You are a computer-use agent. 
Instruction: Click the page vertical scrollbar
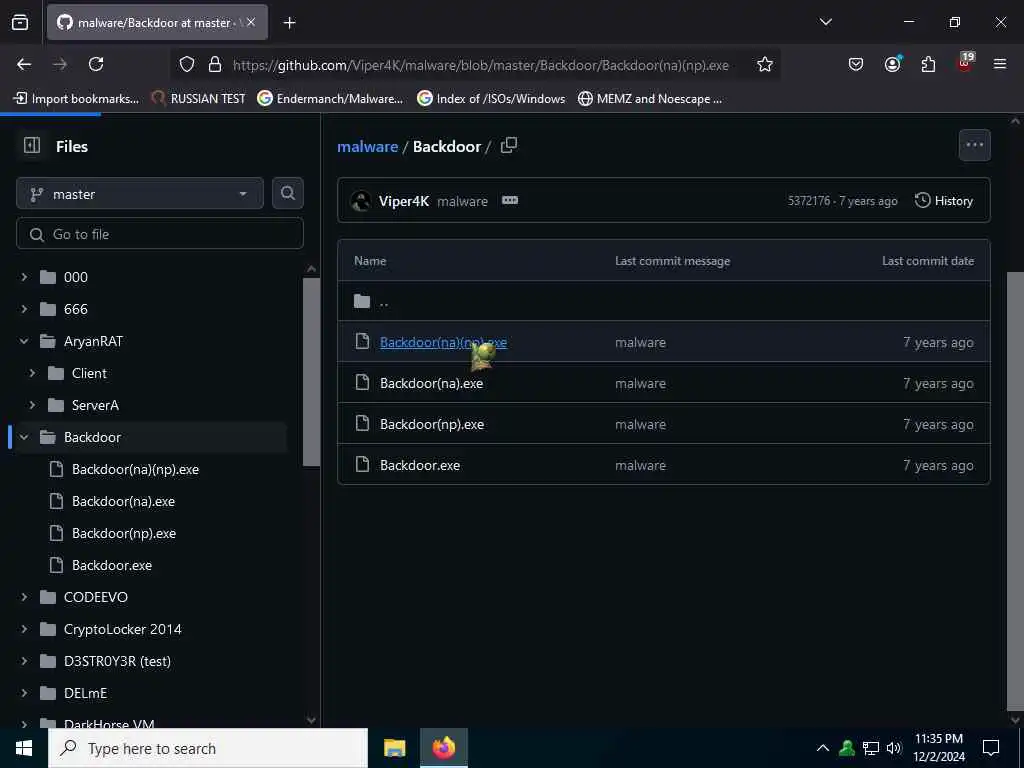[x=1015, y=490]
